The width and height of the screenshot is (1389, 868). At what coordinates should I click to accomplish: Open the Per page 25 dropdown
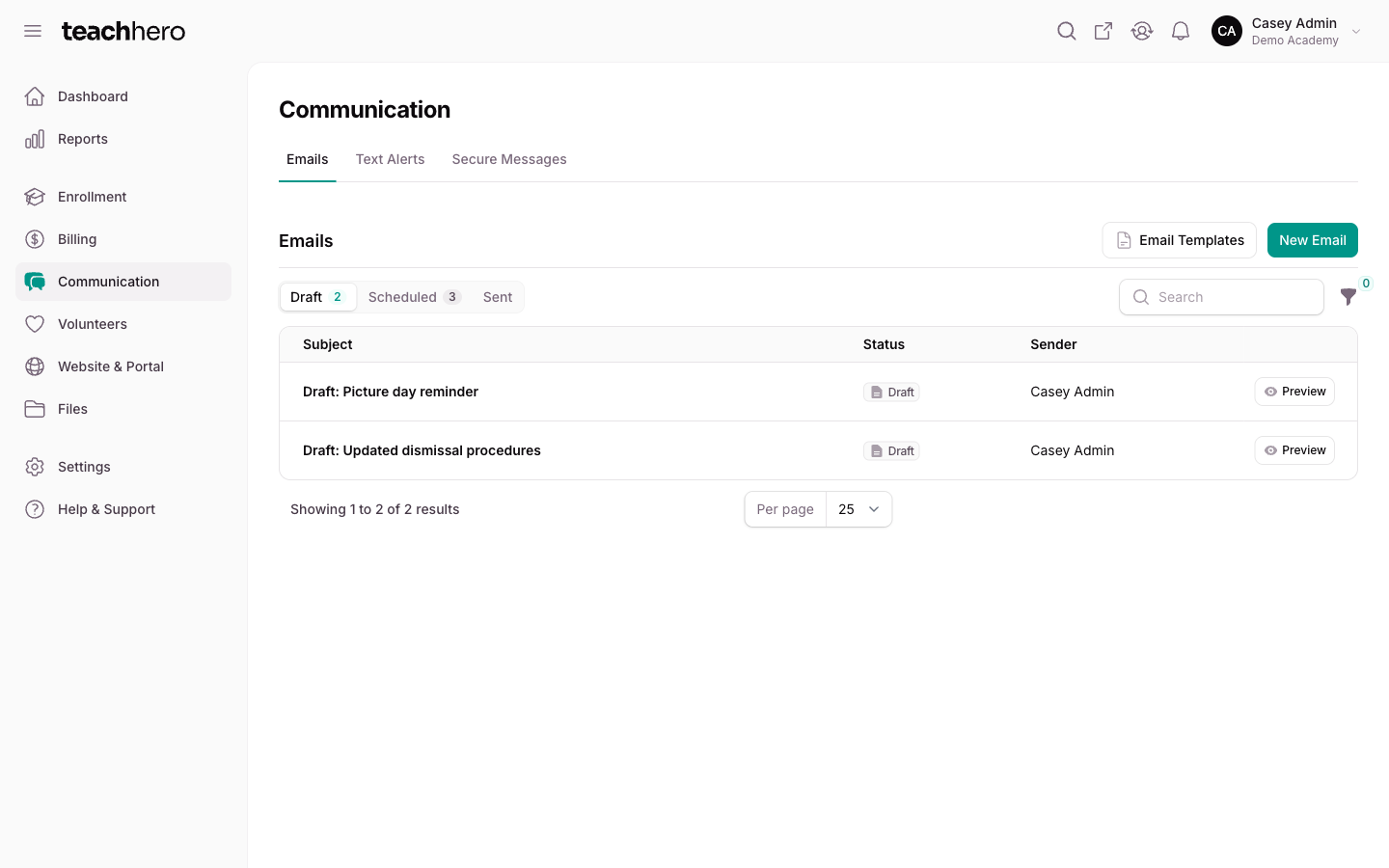(x=858, y=509)
